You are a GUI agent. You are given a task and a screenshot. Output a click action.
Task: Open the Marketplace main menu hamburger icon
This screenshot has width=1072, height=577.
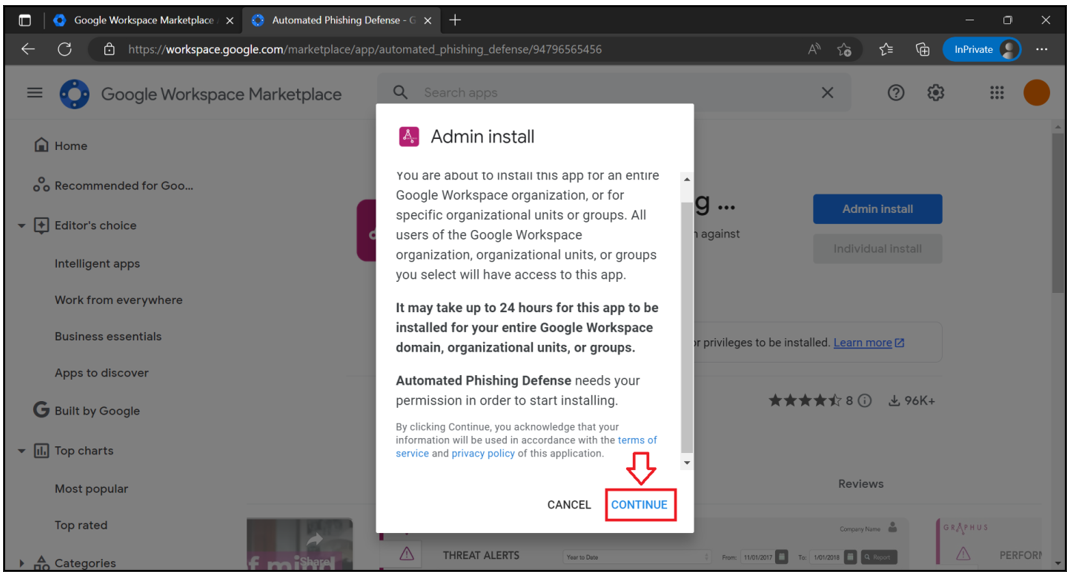pos(35,92)
